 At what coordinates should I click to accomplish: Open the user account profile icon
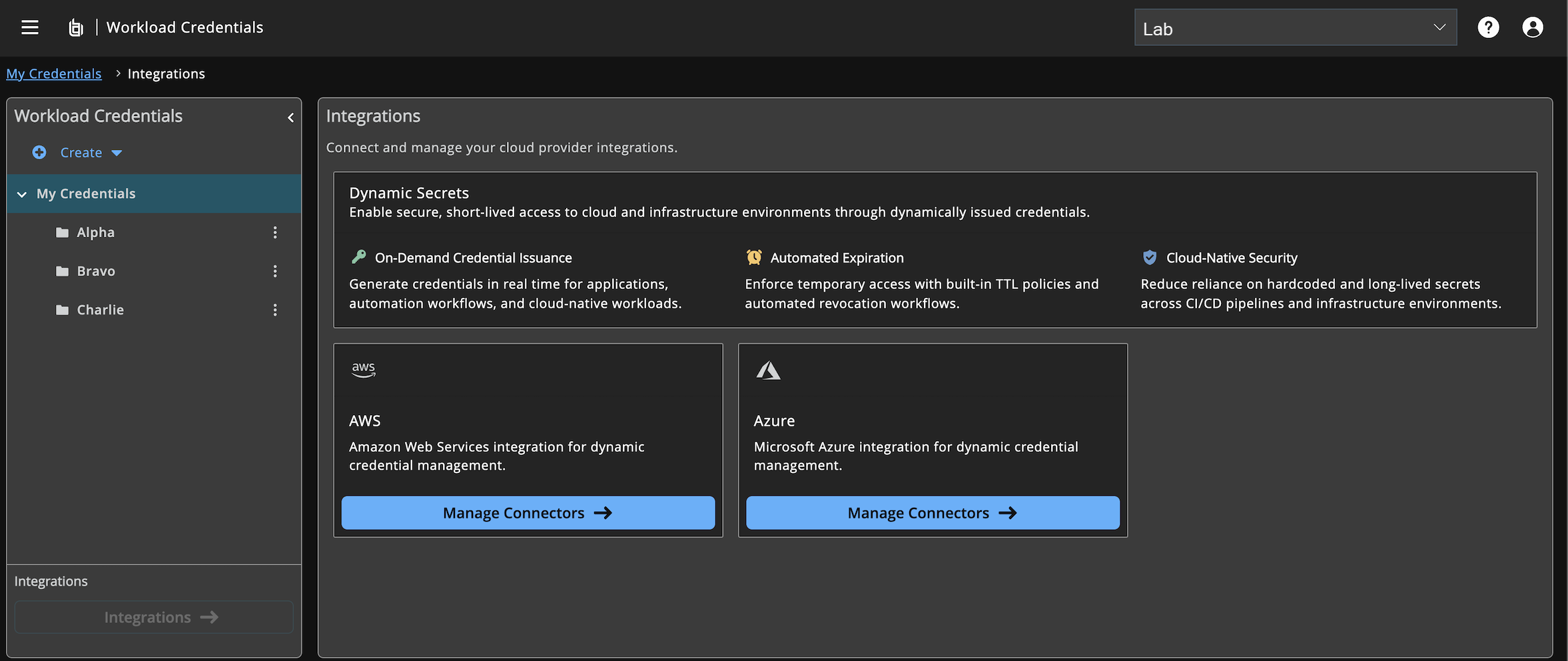click(x=1533, y=27)
